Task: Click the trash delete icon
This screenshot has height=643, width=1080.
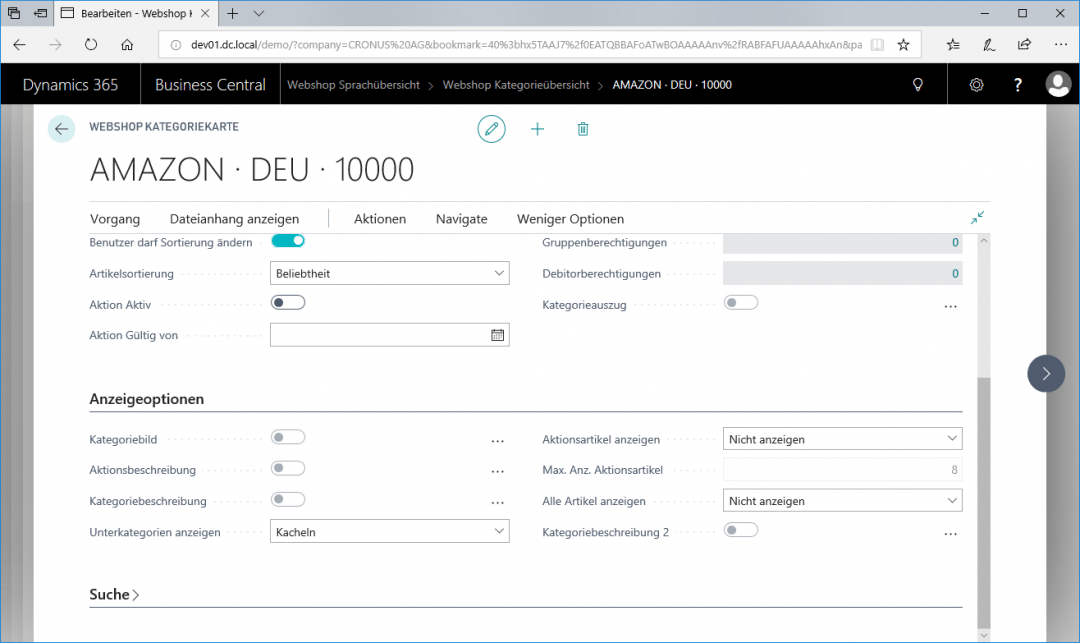Action: click(583, 129)
